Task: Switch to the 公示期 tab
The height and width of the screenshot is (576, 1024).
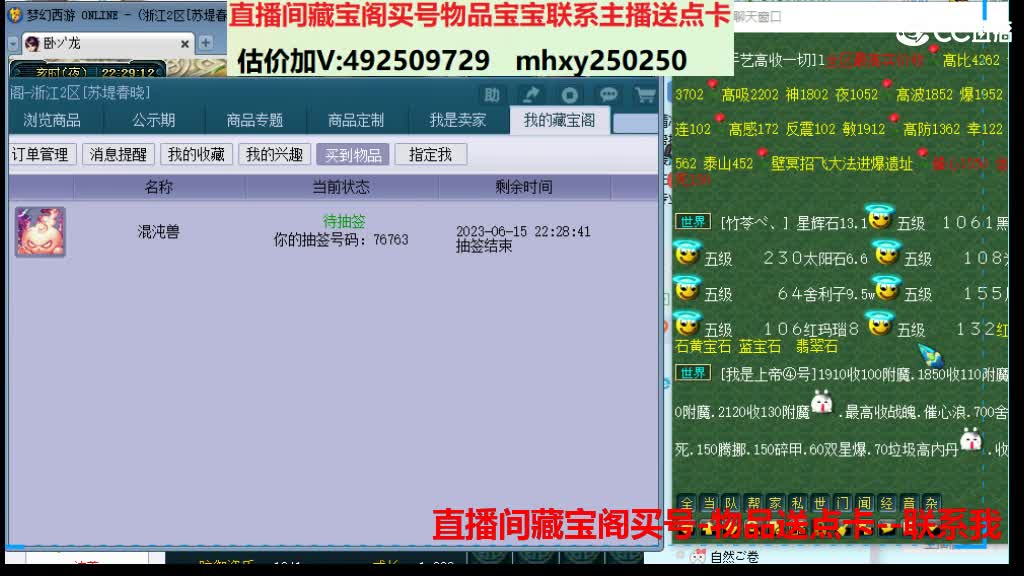Action: [x=153, y=120]
